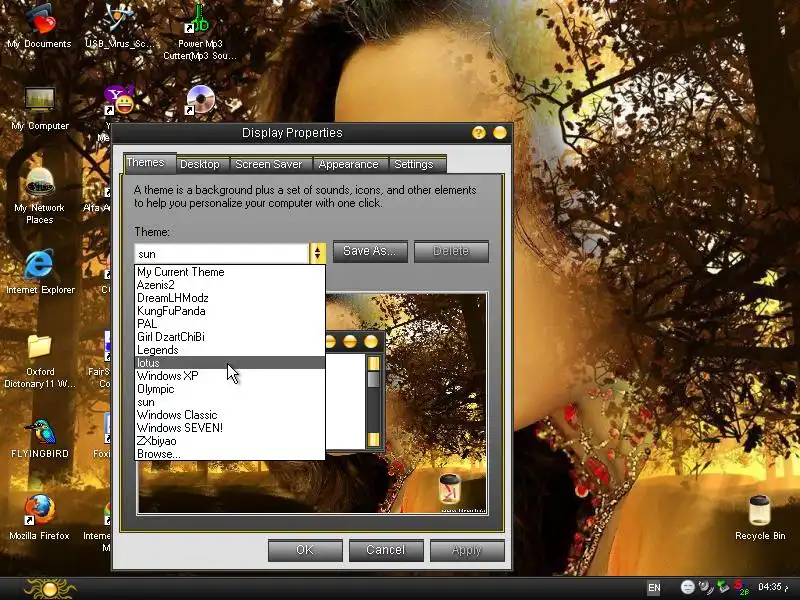Choose the Legends theme
The width and height of the screenshot is (800, 600).
230,350
